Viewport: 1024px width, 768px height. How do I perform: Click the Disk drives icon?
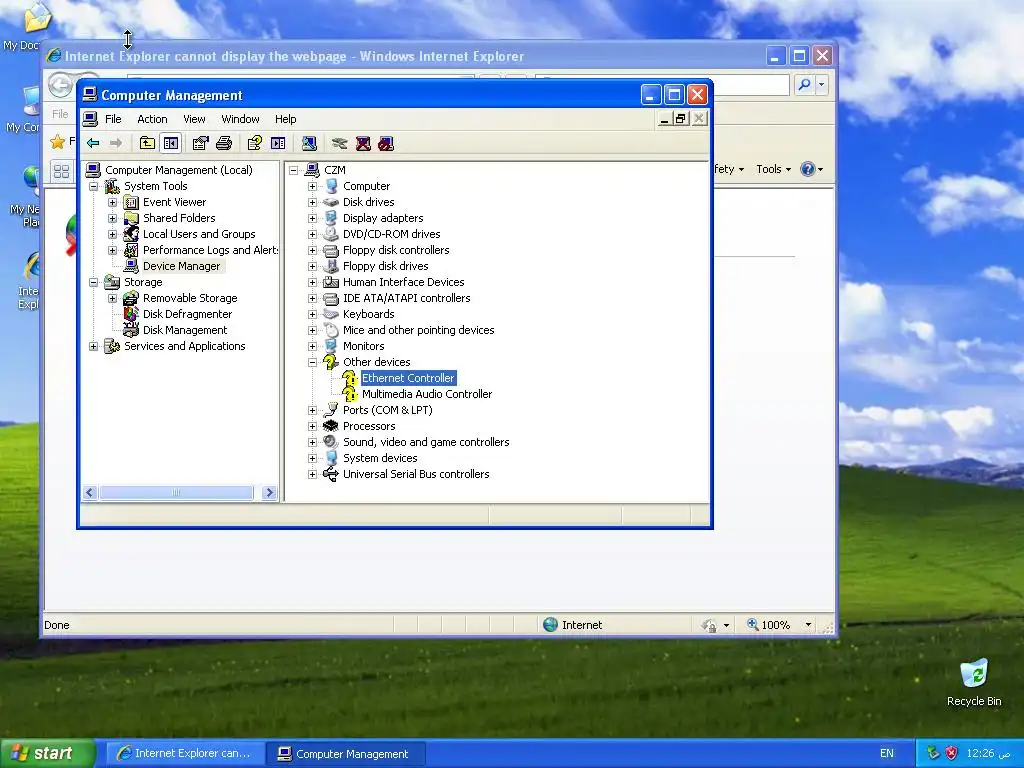pos(331,202)
